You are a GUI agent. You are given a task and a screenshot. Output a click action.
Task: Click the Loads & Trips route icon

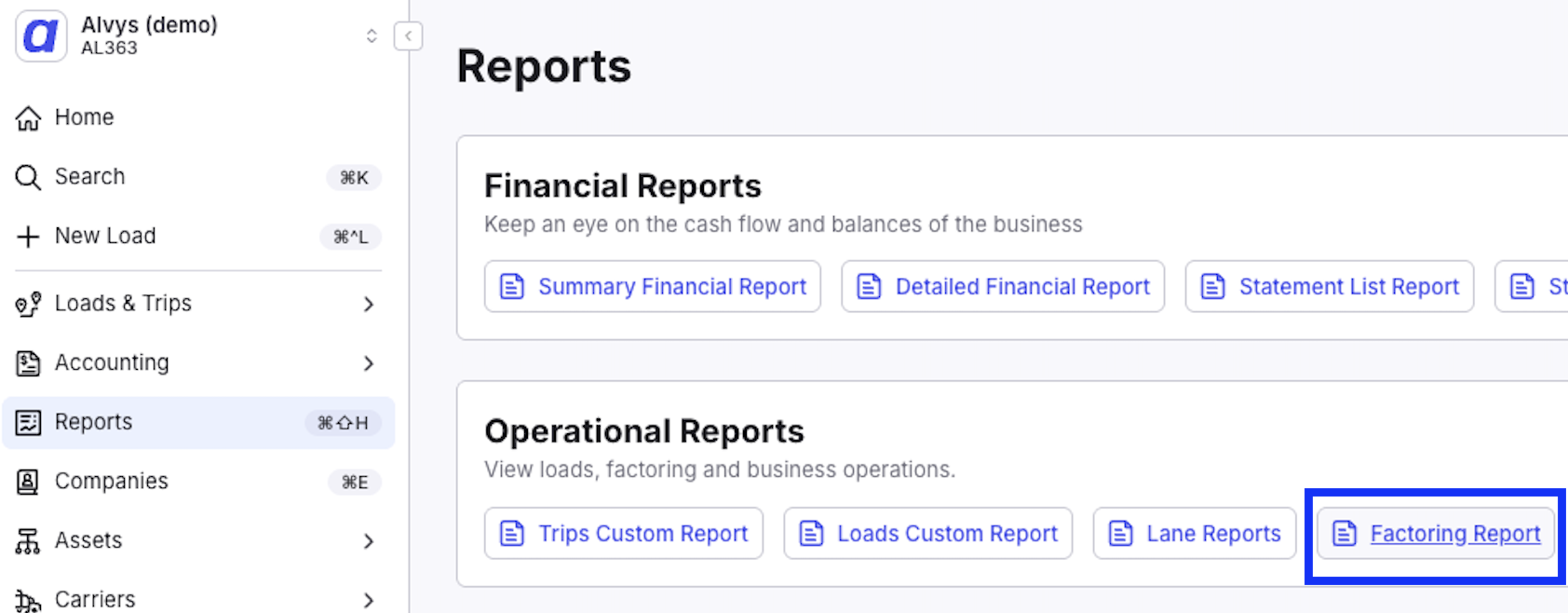[x=28, y=304]
